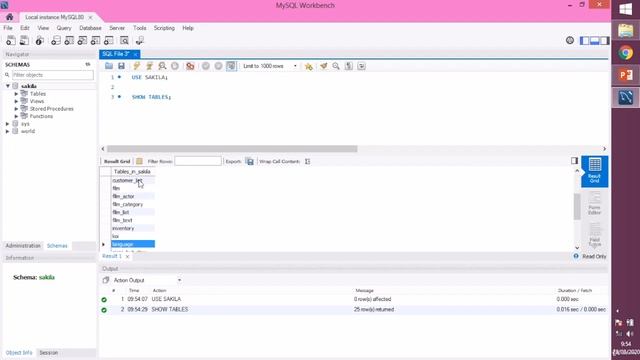
Task: Search table data toolbar icon
Action: [x=124, y=40]
